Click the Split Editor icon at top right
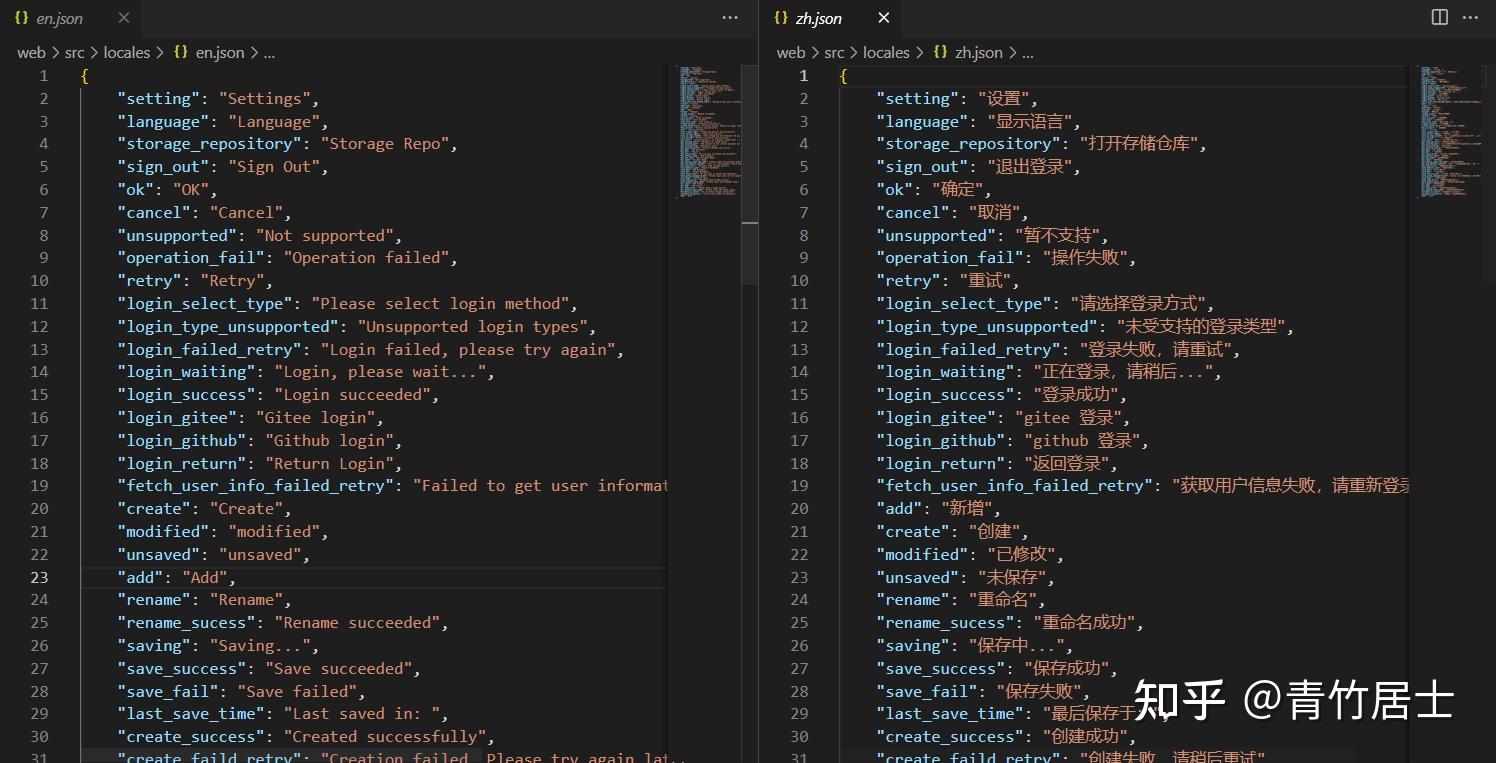1496x763 pixels. pyautogui.click(x=1438, y=17)
